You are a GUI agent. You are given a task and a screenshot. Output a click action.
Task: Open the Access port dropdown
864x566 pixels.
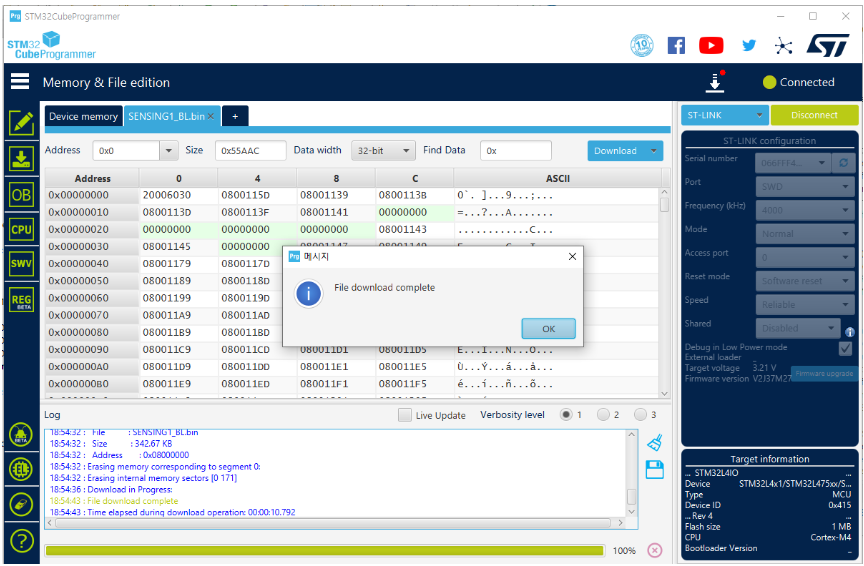click(x=805, y=257)
